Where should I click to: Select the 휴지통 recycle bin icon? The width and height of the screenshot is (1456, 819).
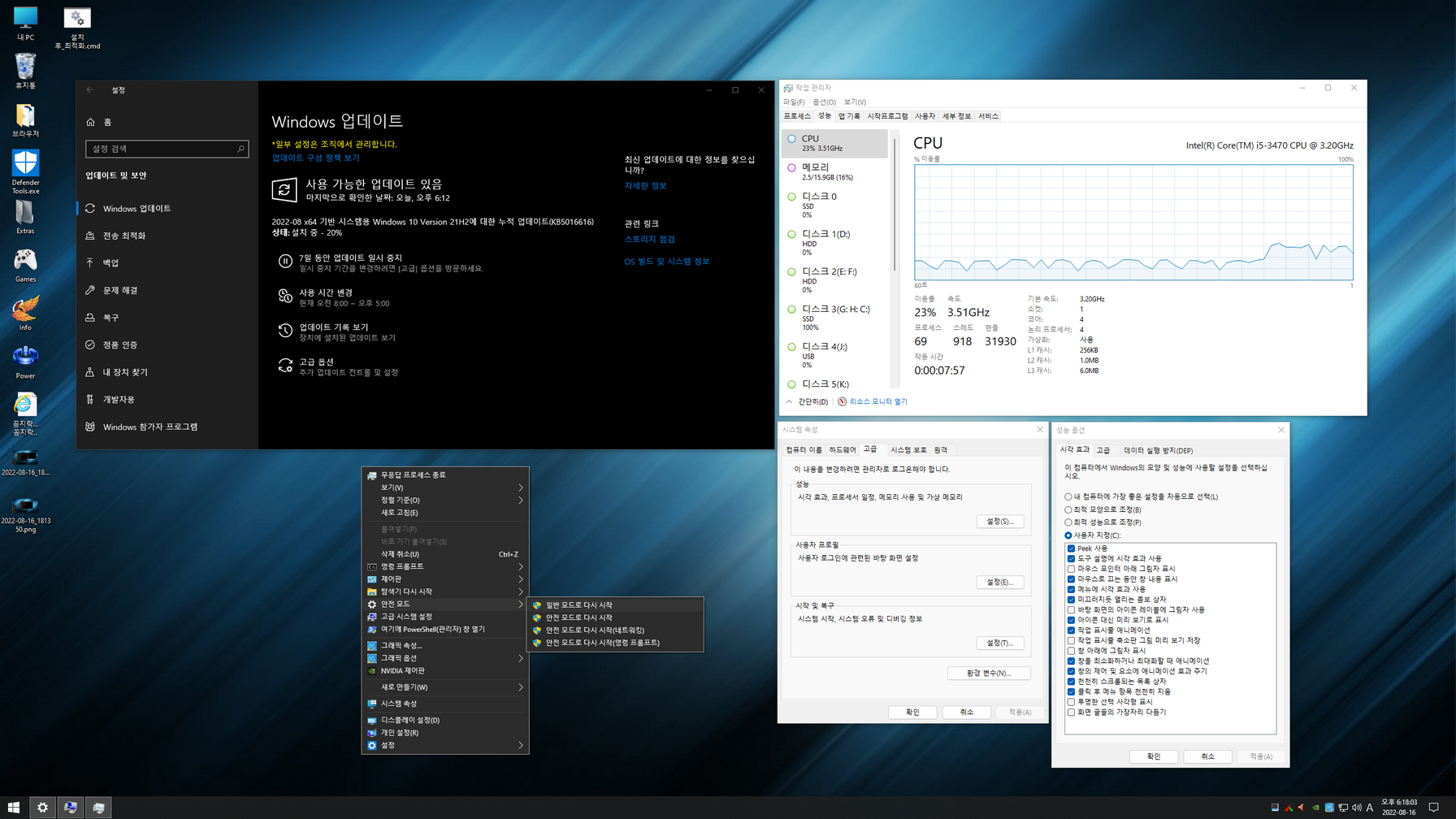(25, 71)
